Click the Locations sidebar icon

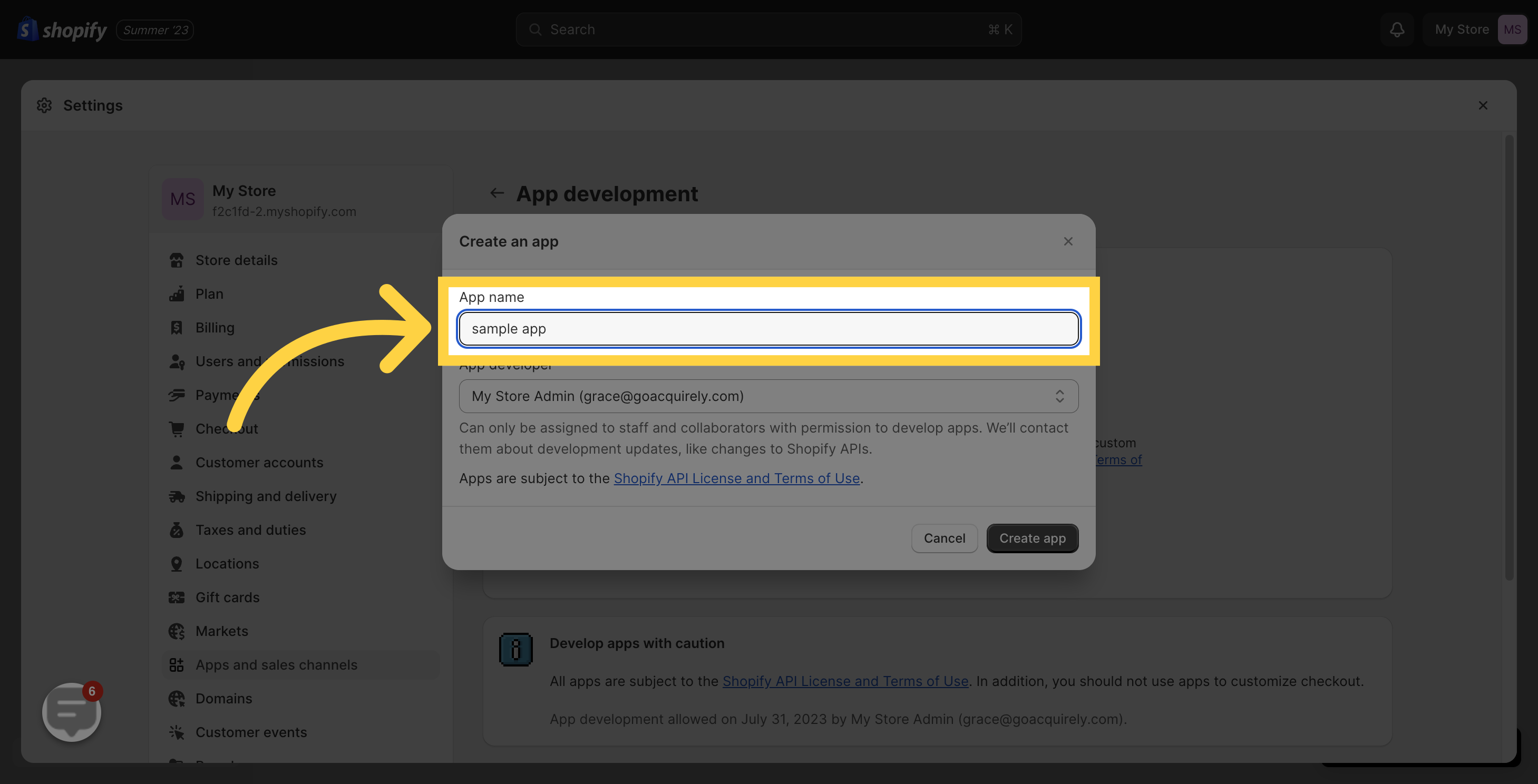177,563
